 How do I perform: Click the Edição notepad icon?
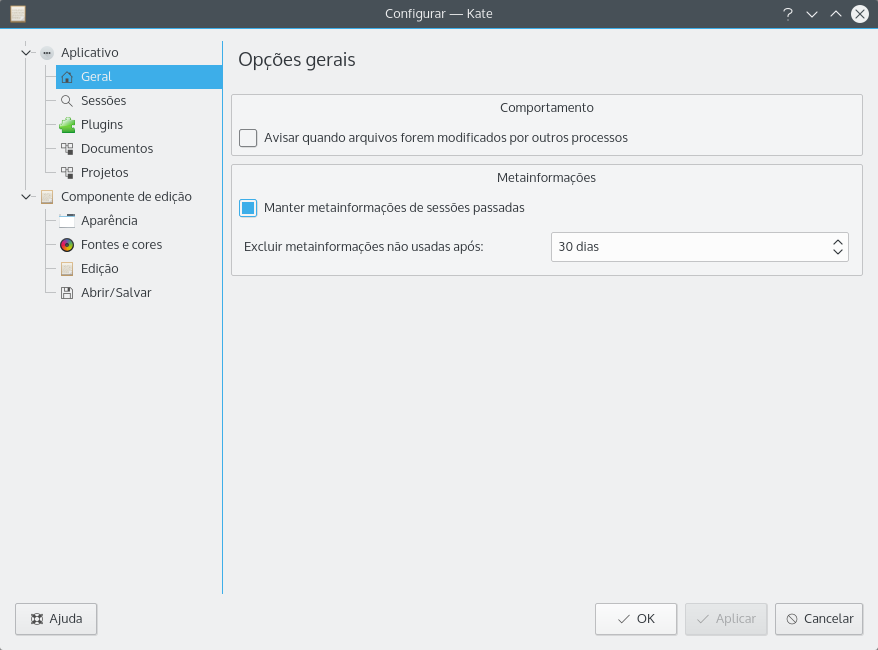(67, 269)
